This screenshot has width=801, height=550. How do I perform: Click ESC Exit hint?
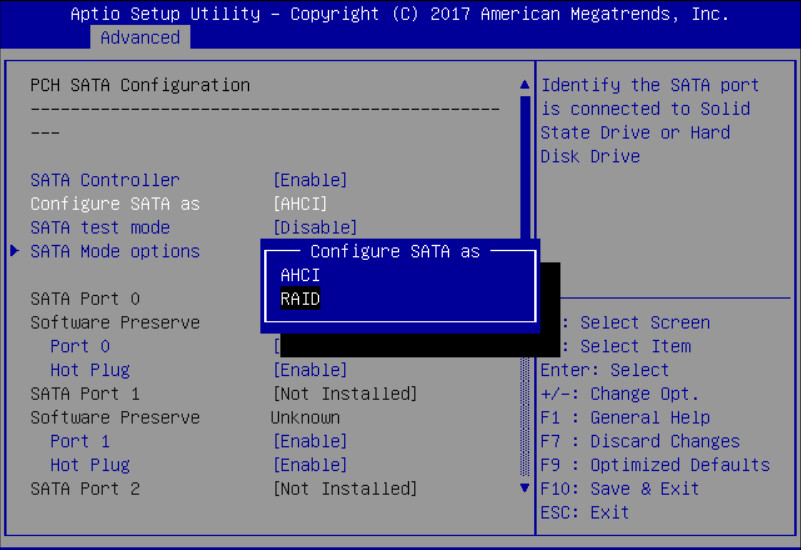585,512
